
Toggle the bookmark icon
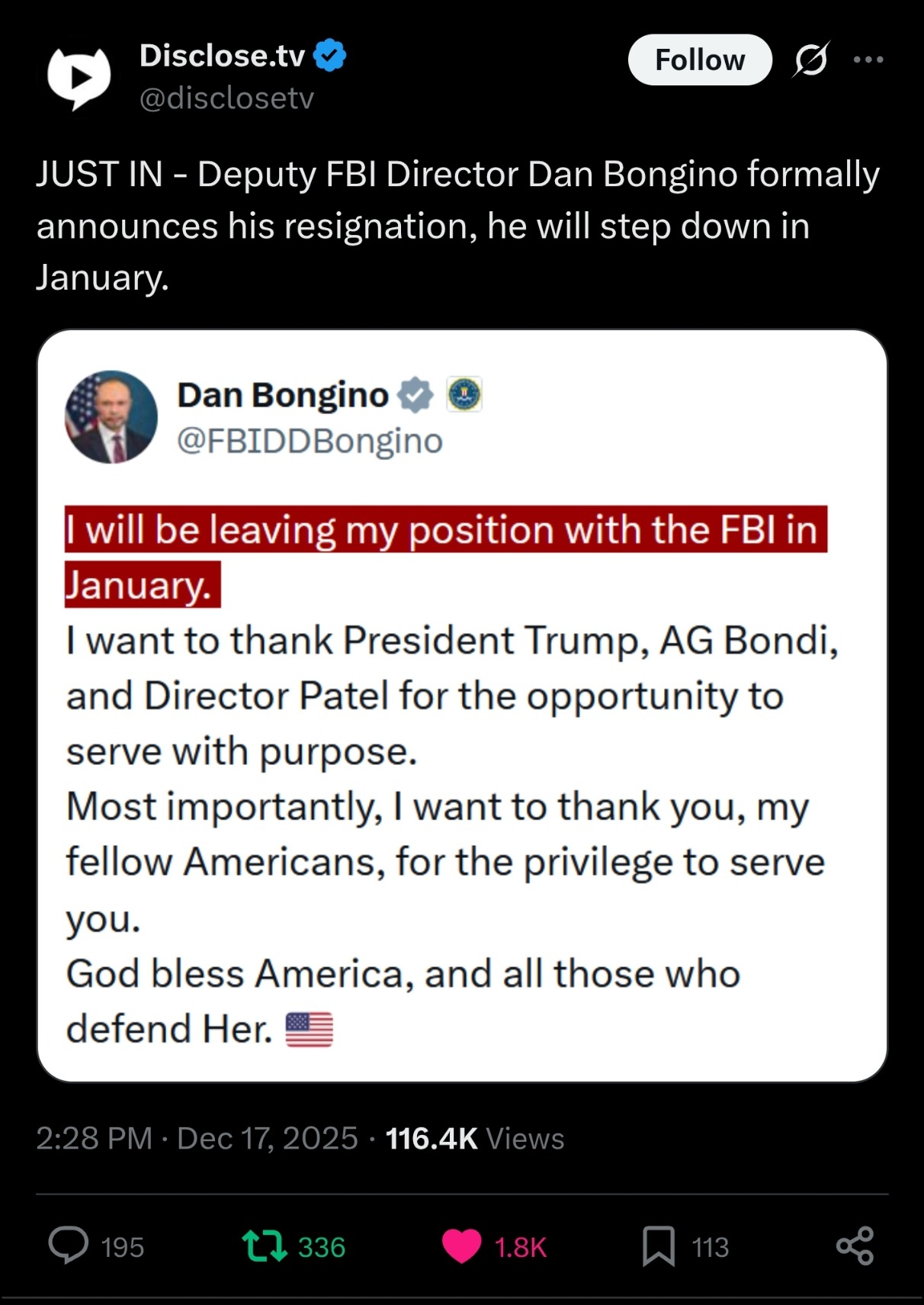(x=659, y=1246)
